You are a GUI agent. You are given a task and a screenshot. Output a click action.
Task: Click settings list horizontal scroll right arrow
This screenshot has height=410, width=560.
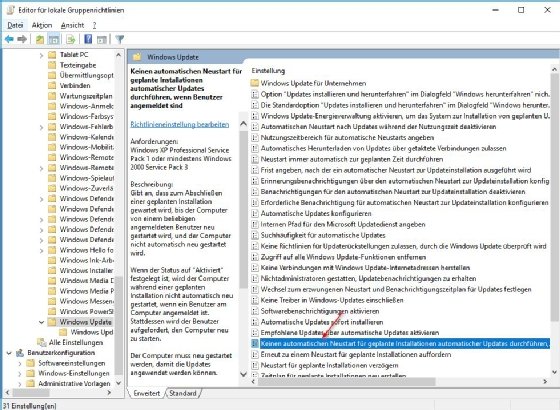point(545,381)
